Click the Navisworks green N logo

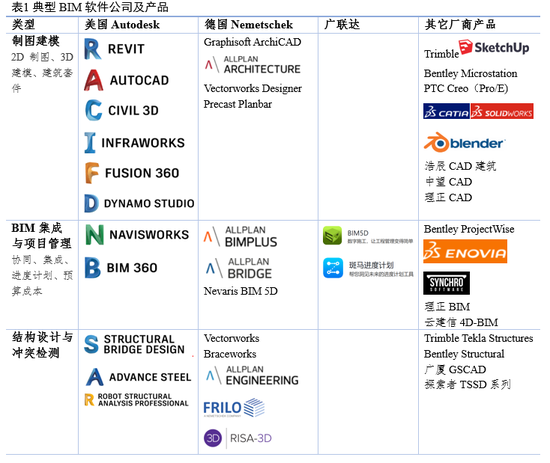95,235
